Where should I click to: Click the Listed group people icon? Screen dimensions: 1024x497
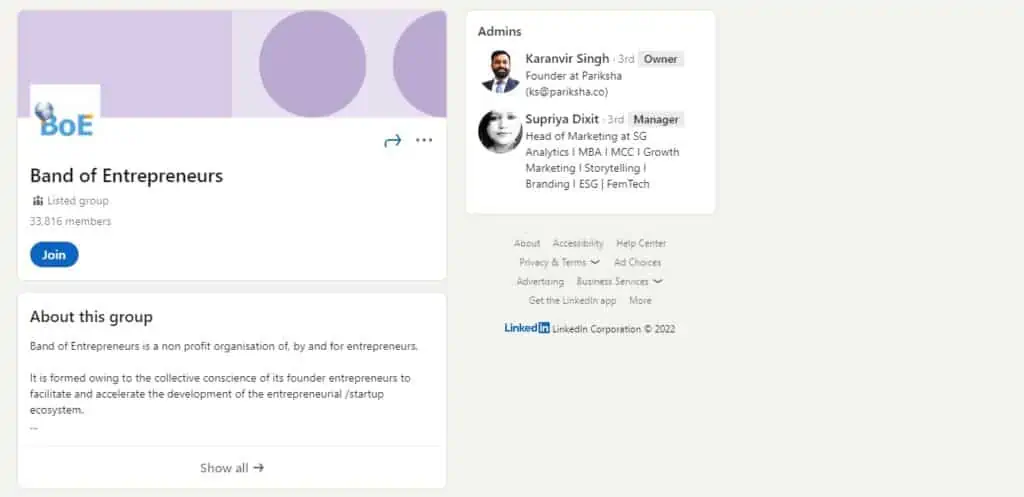click(38, 201)
